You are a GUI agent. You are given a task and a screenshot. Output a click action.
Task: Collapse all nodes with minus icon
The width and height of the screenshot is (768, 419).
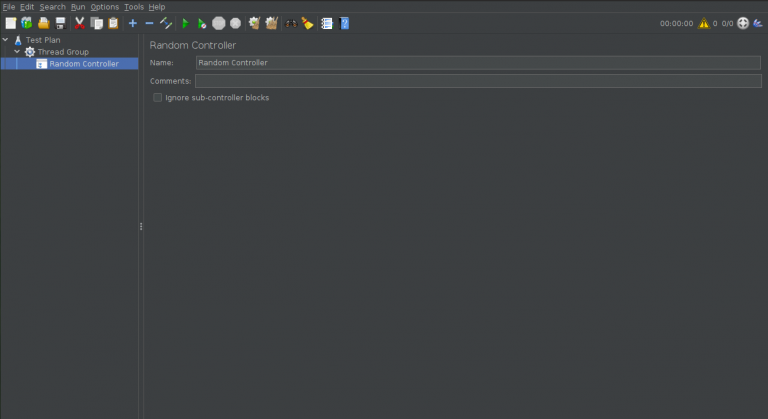tap(149, 23)
